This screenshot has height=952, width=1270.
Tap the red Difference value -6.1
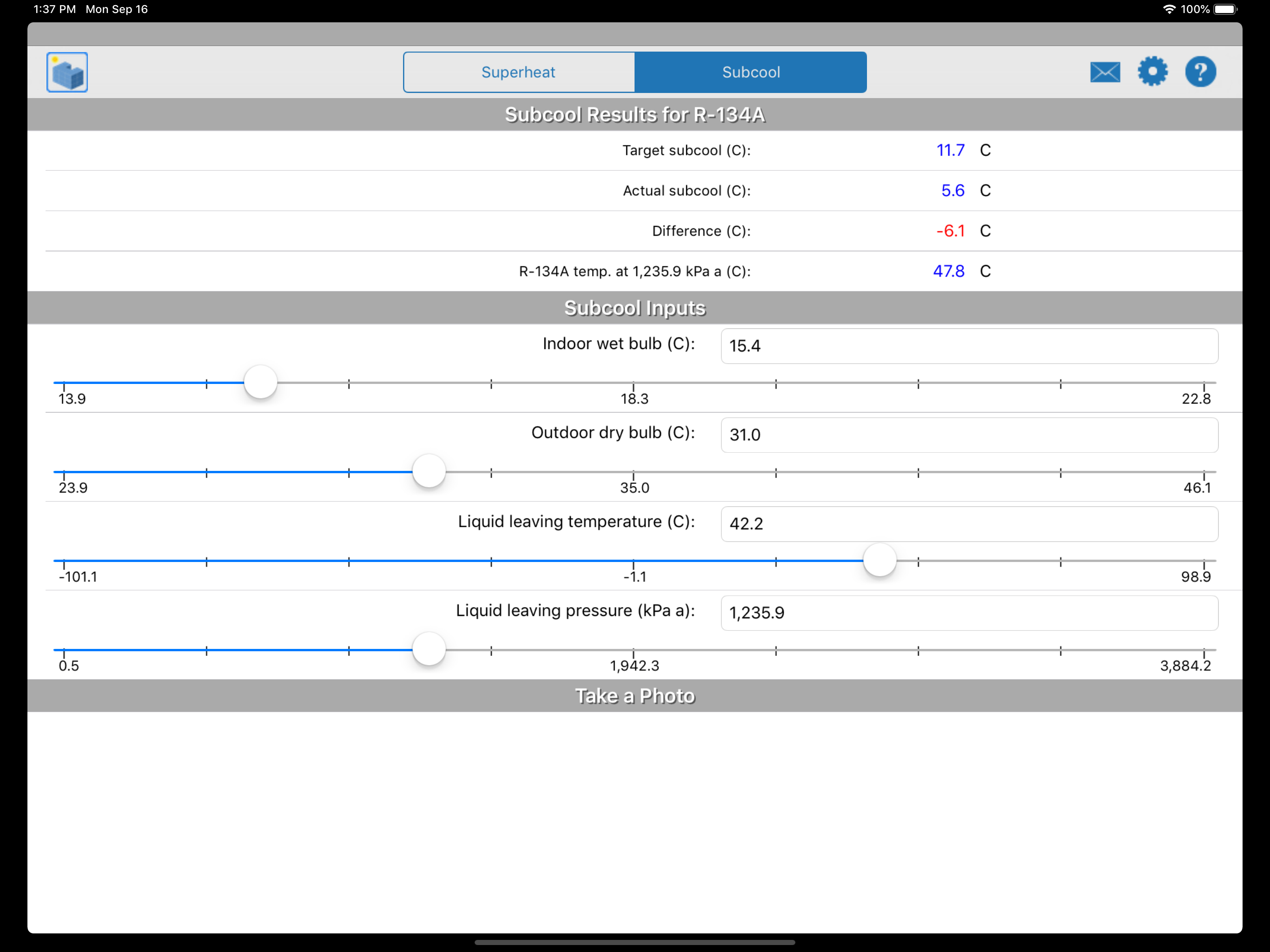(950, 231)
